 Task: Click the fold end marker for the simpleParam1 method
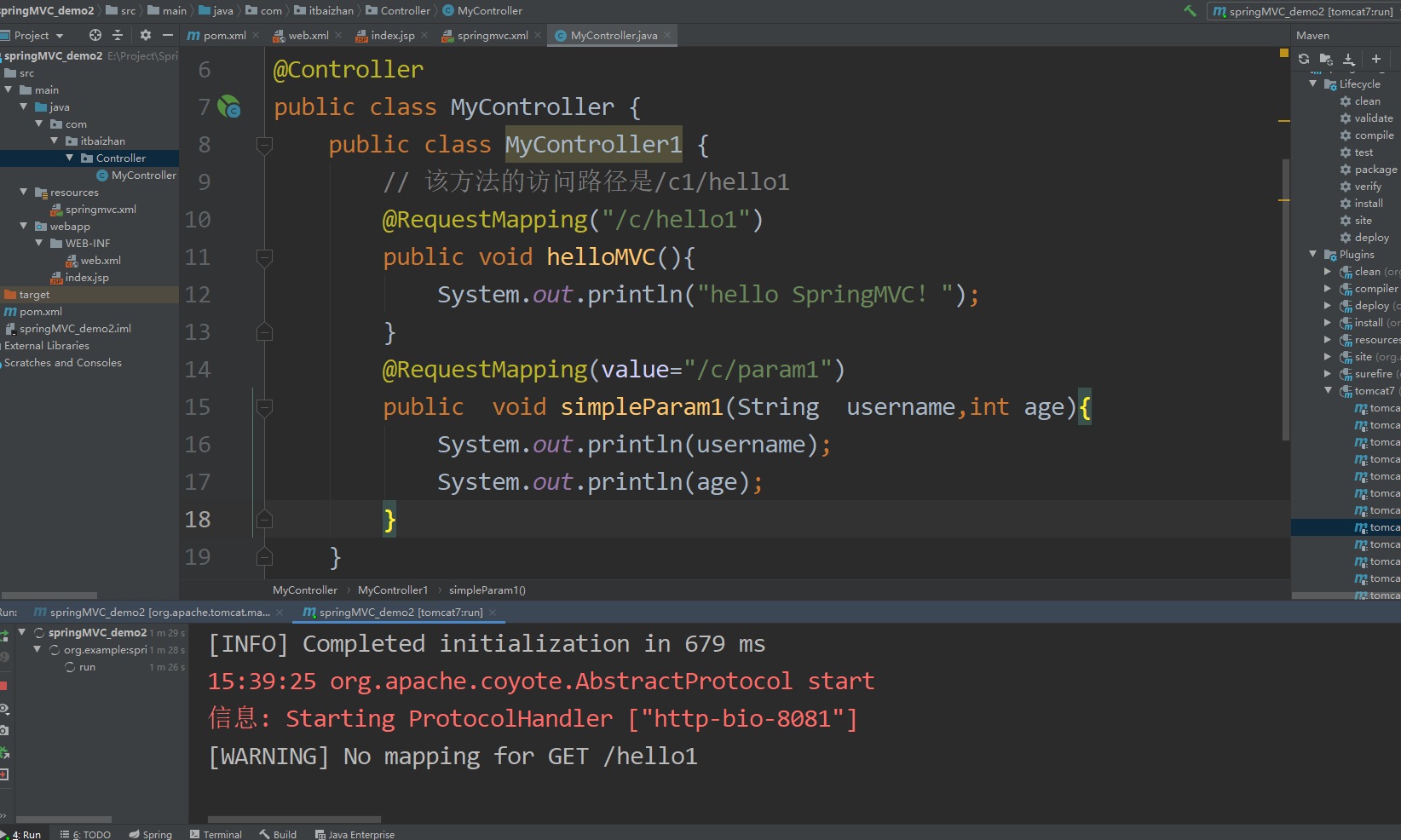coord(264,520)
